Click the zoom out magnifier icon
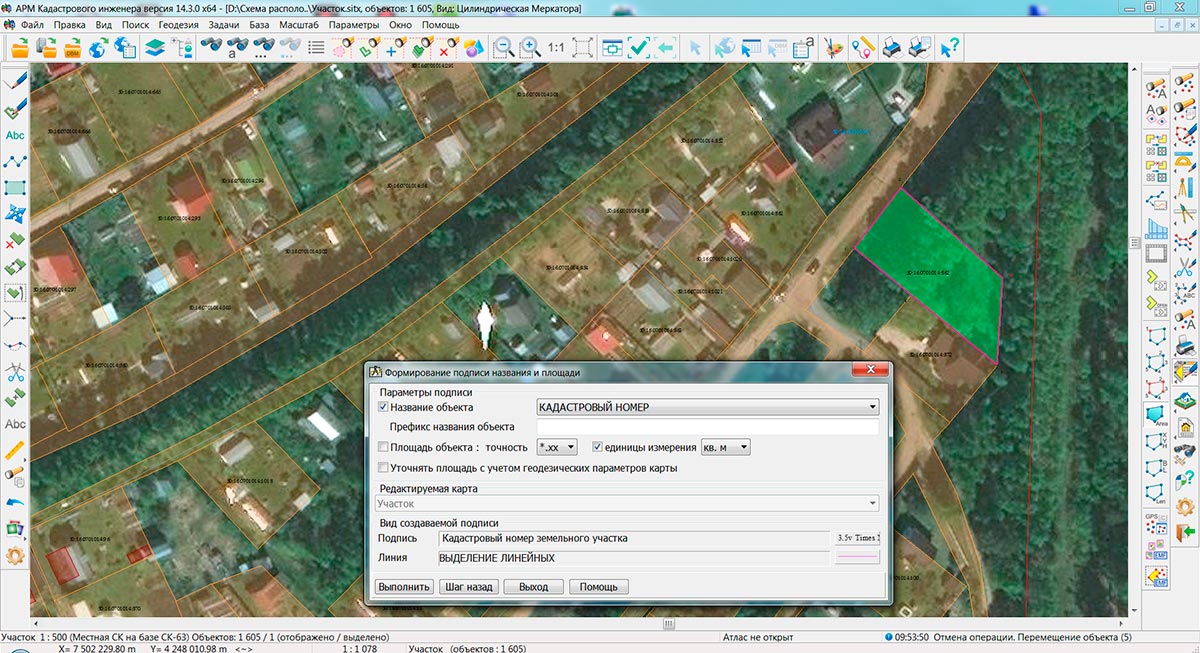This screenshot has height=653, width=1200. tap(502, 47)
